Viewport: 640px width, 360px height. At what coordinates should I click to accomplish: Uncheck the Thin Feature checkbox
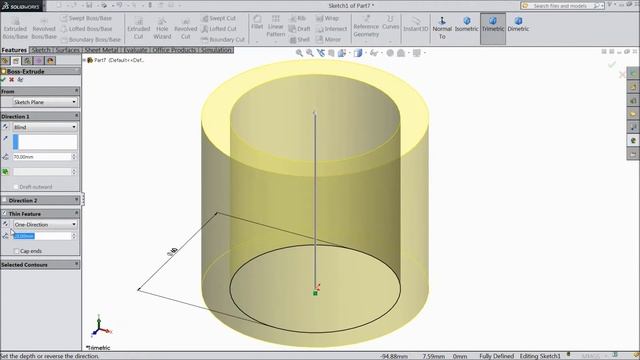pos(4,213)
